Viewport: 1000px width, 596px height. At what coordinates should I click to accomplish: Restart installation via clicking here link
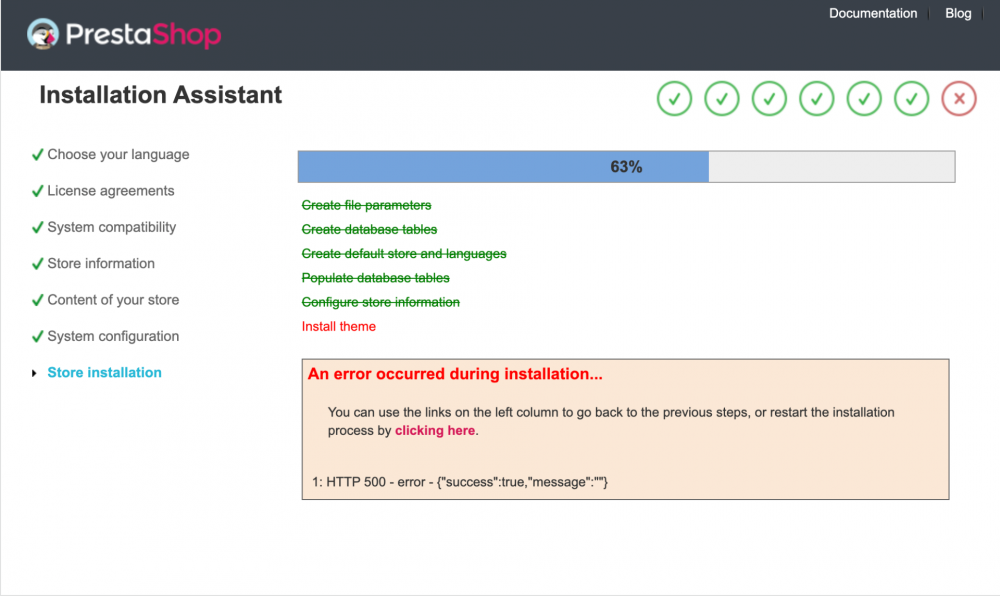tap(434, 430)
